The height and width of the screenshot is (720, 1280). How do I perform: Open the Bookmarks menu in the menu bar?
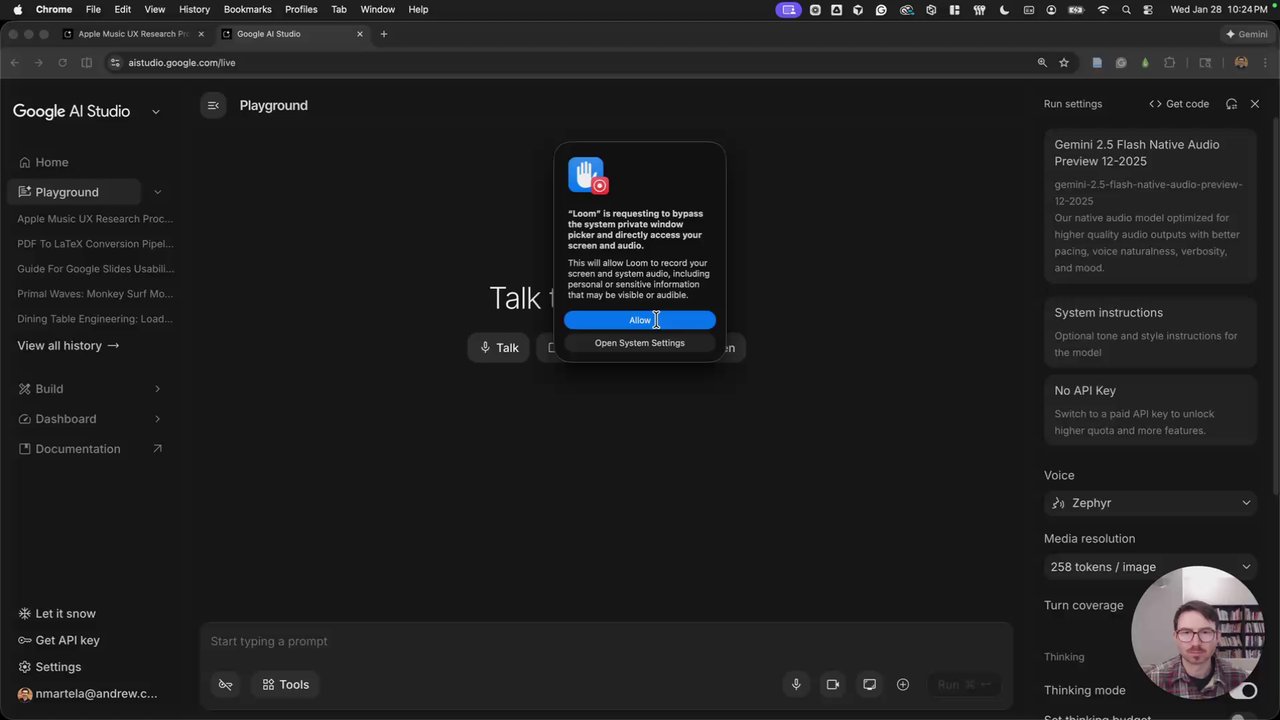(x=247, y=9)
